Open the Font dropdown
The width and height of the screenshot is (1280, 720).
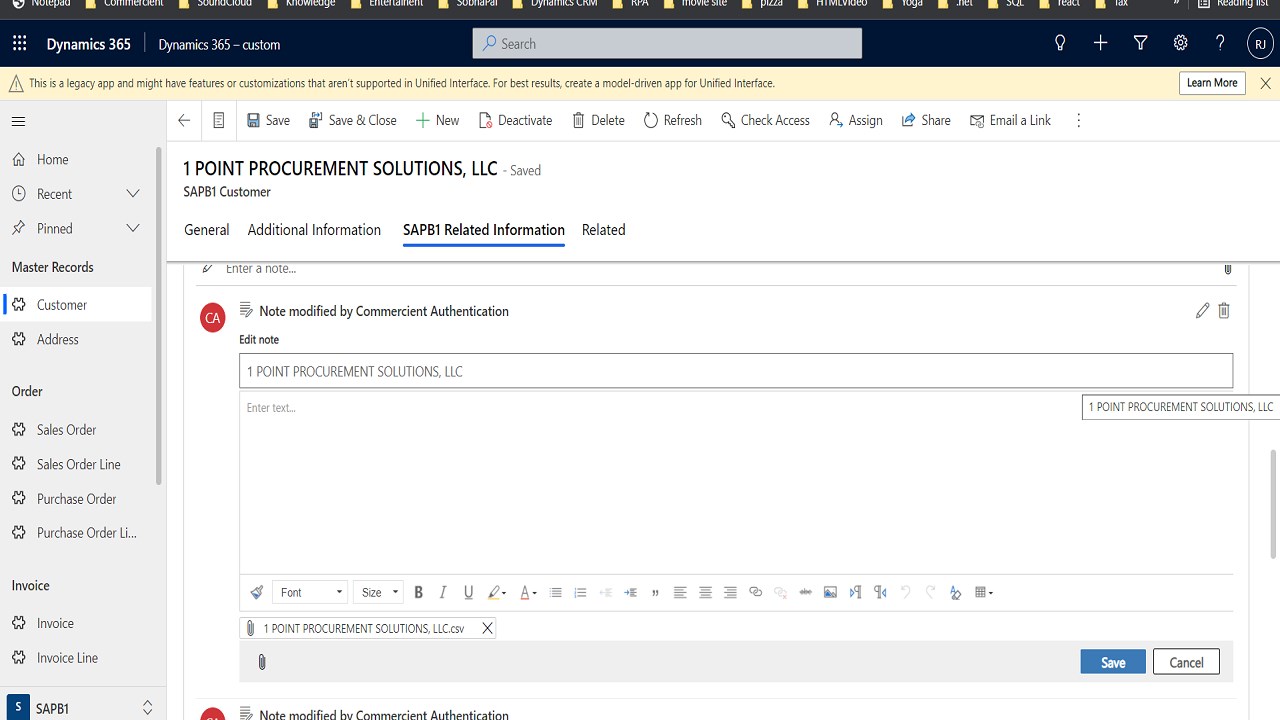pos(311,592)
